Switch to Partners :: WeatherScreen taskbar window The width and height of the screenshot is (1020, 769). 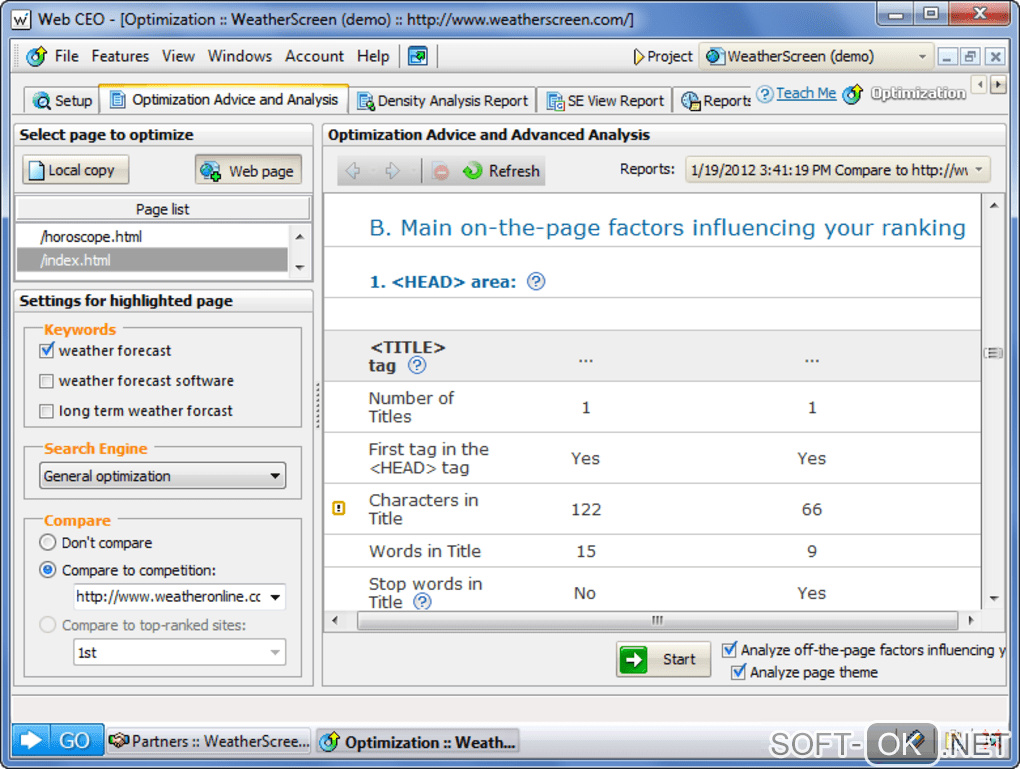click(209, 741)
